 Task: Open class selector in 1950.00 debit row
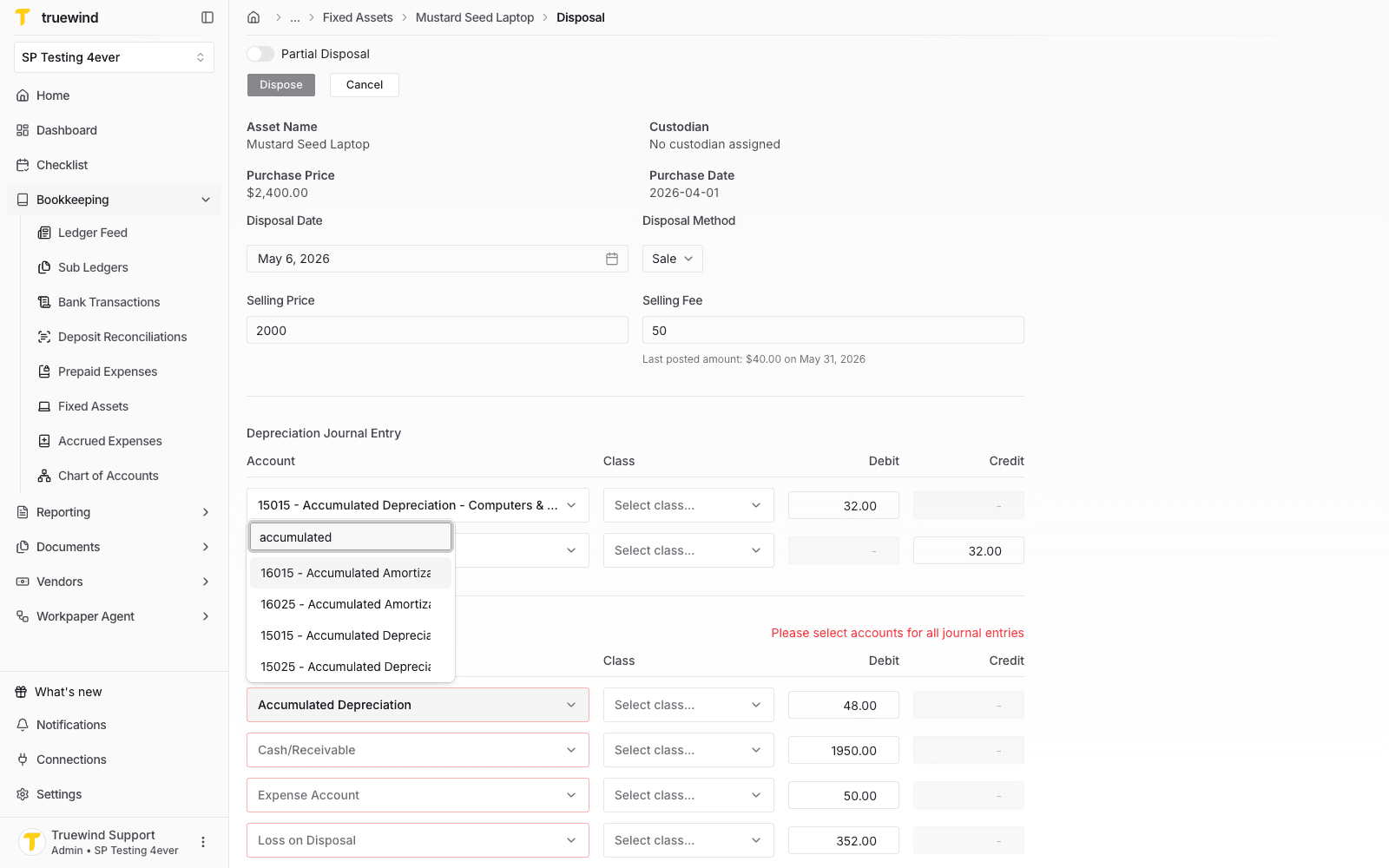pos(688,750)
